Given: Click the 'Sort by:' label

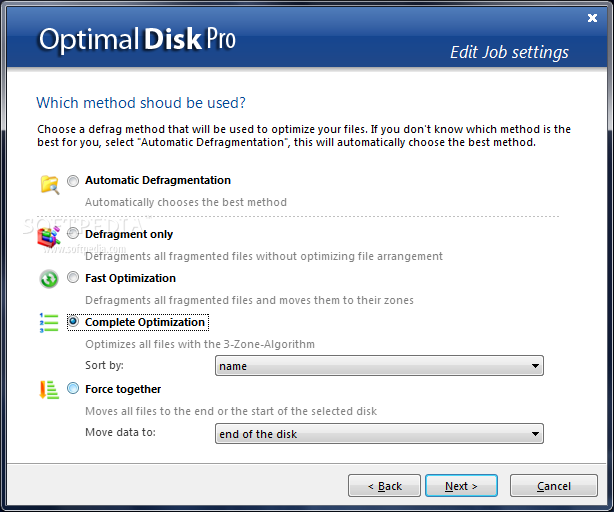Looking at the screenshot, I should 105,365.
